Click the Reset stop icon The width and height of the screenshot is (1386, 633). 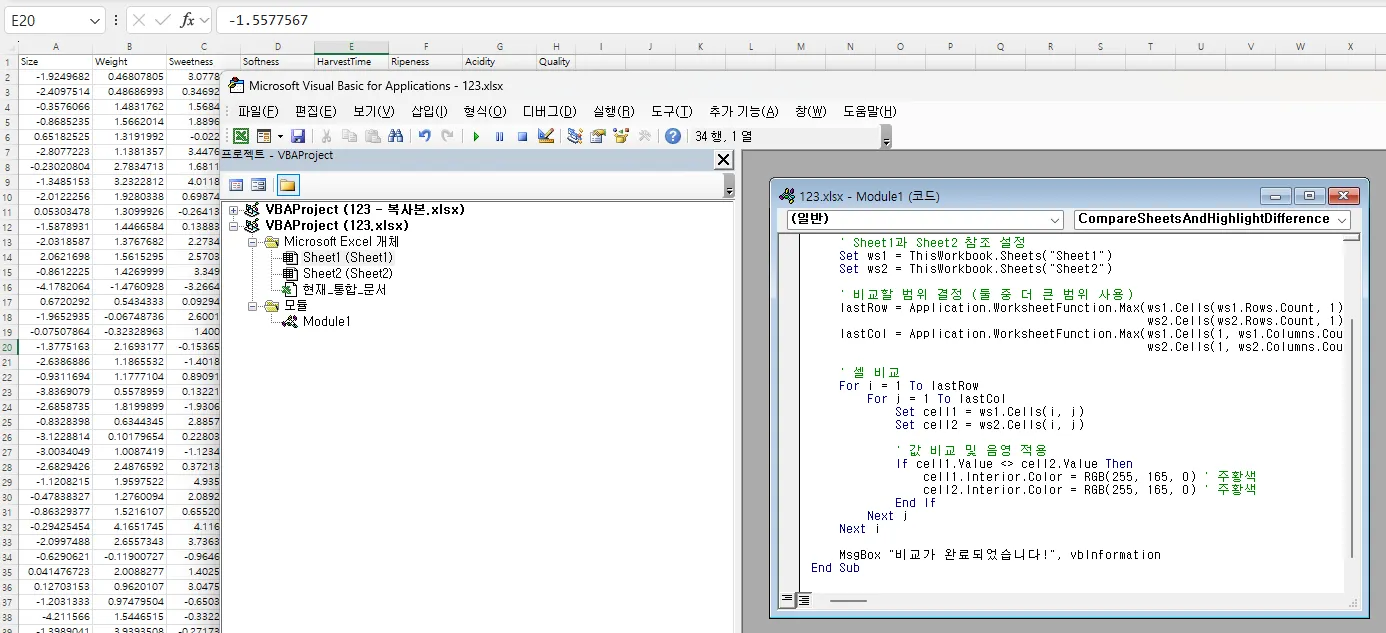pyautogui.click(x=522, y=136)
